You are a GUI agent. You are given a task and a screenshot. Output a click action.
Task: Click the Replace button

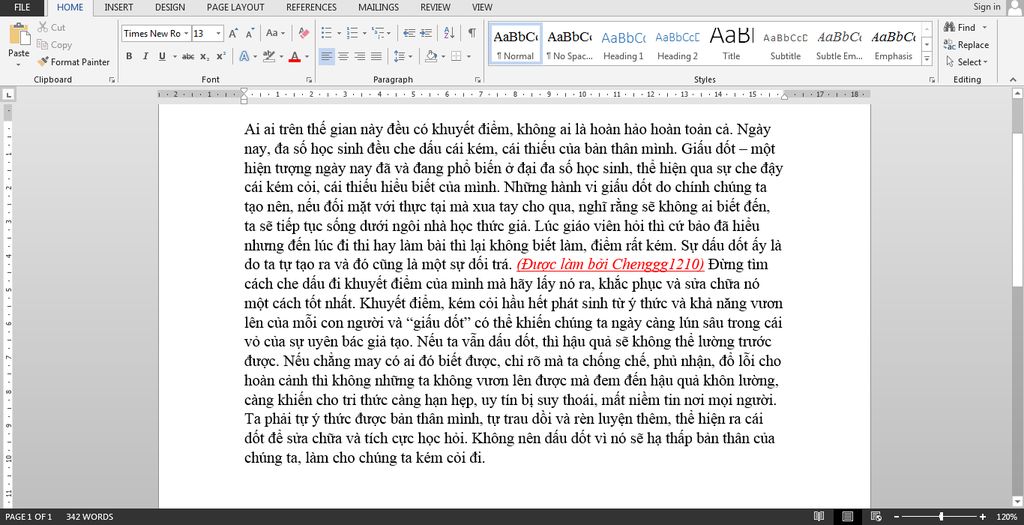point(966,45)
